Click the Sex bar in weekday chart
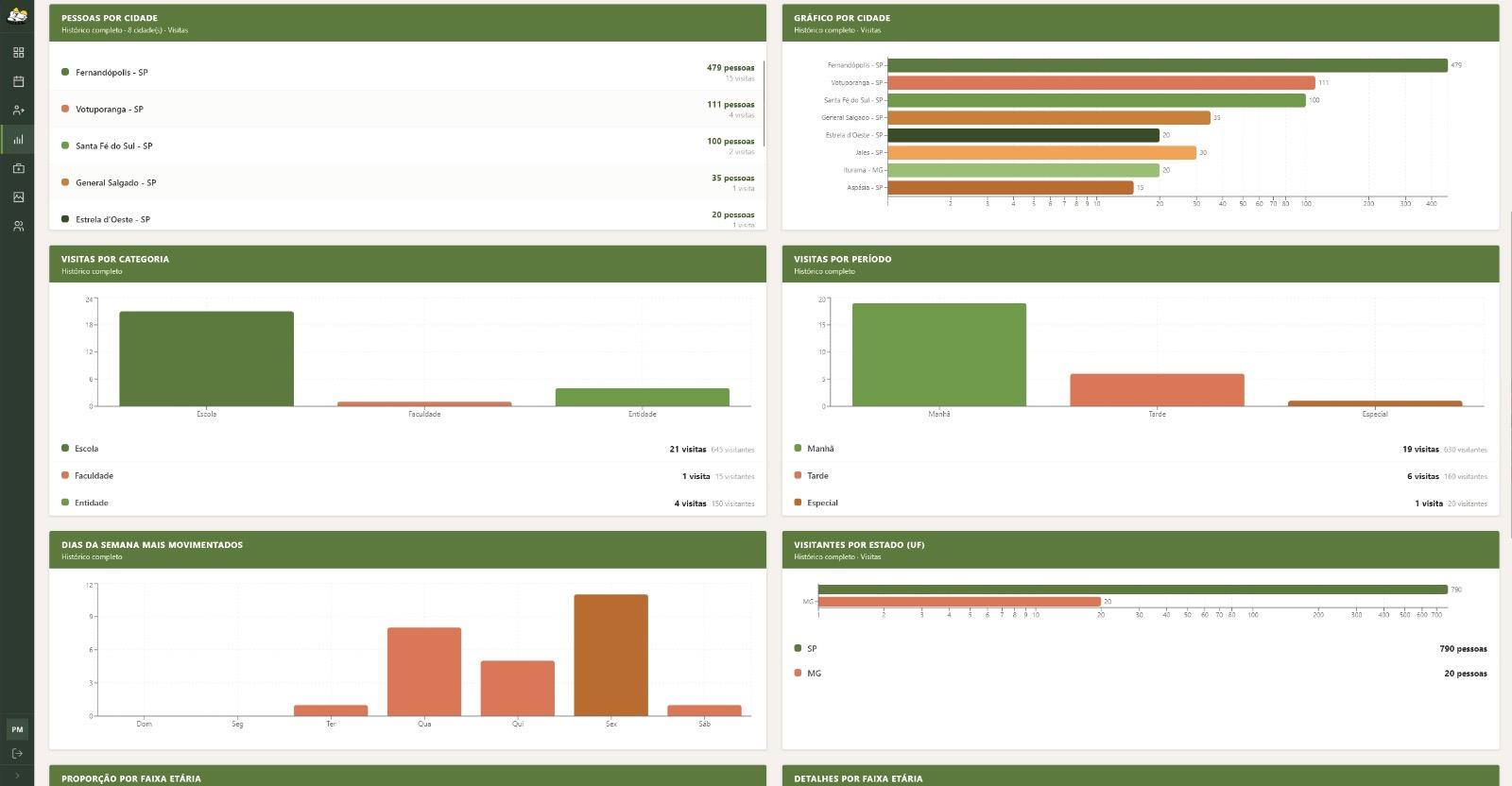This screenshot has height=786, width=1512. click(x=610, y=655)
